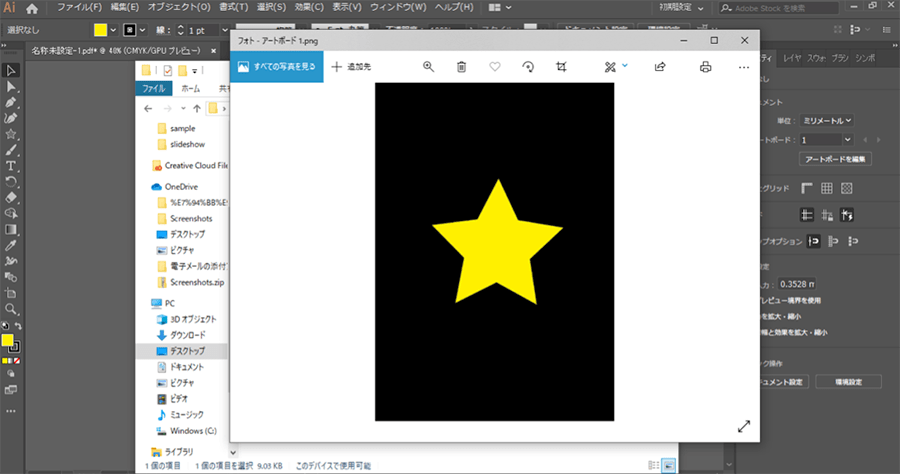900x474 pixels.
Task: Click the yellow fill swatch in toolbar
Action: 8,340
